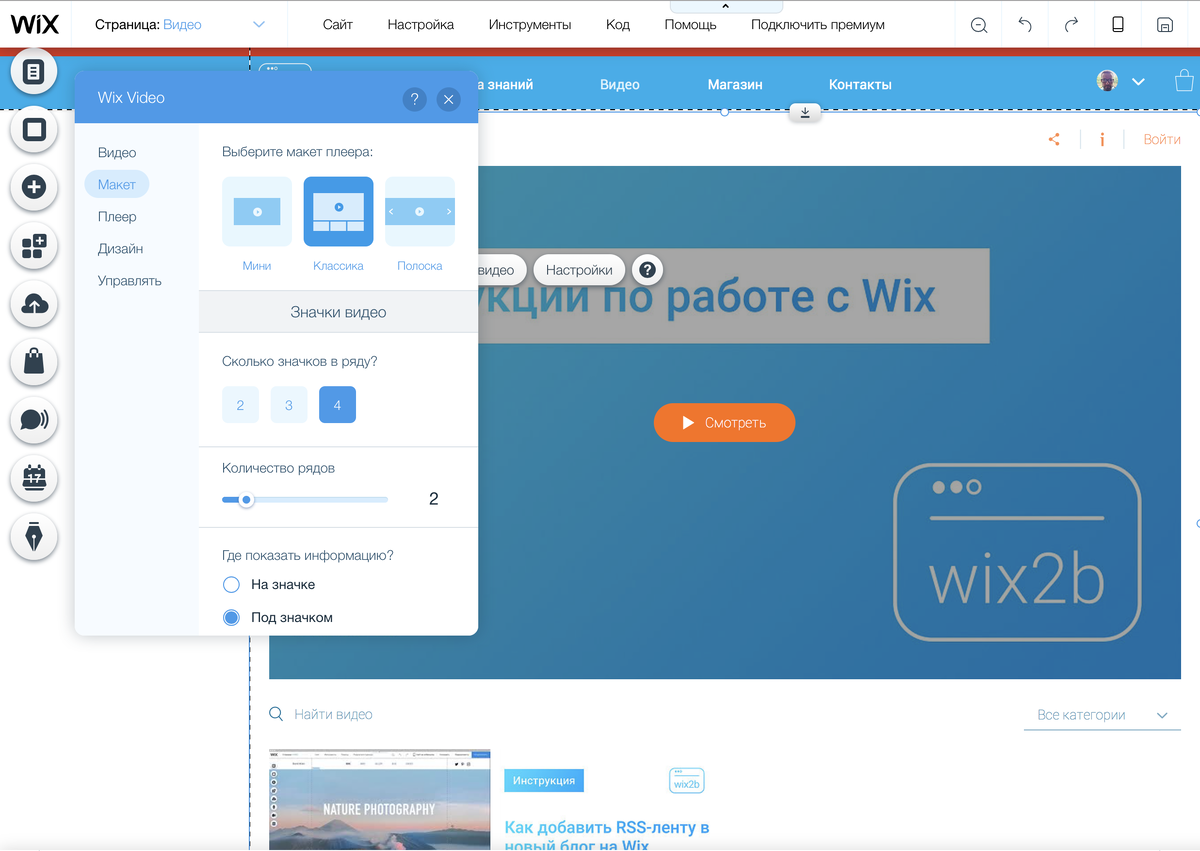Select Под значком radio option

tap(231, 617)
